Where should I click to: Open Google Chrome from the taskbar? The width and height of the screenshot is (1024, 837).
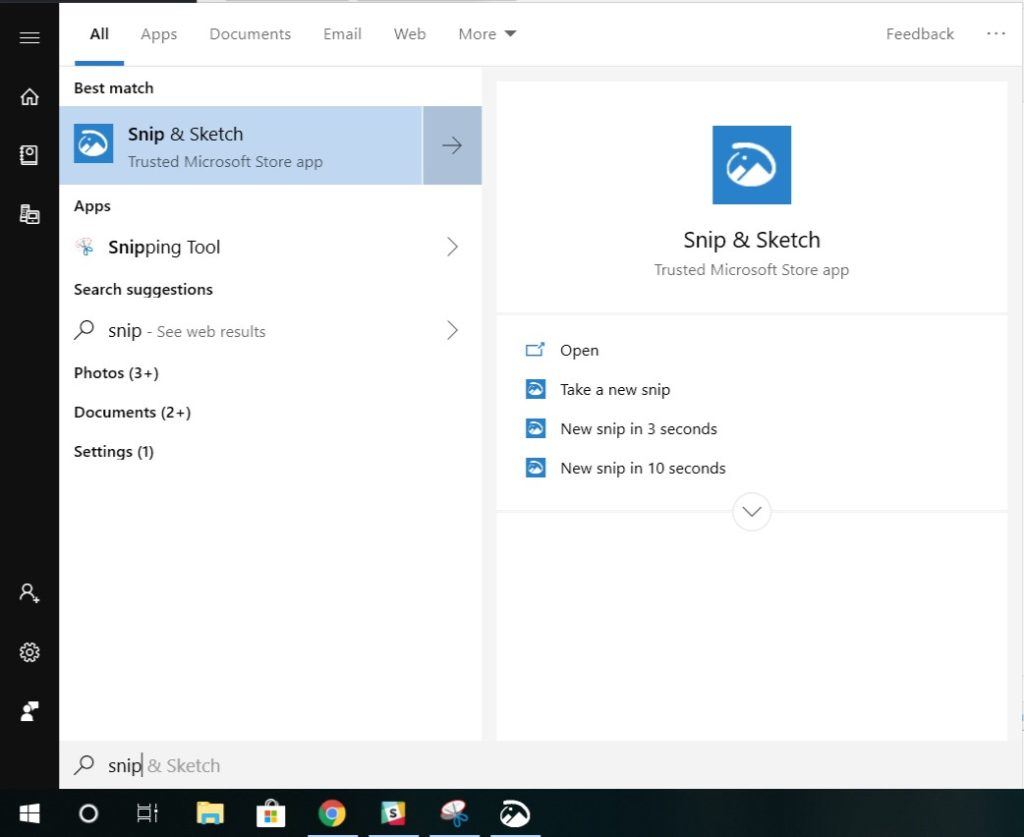click(332, 813)
